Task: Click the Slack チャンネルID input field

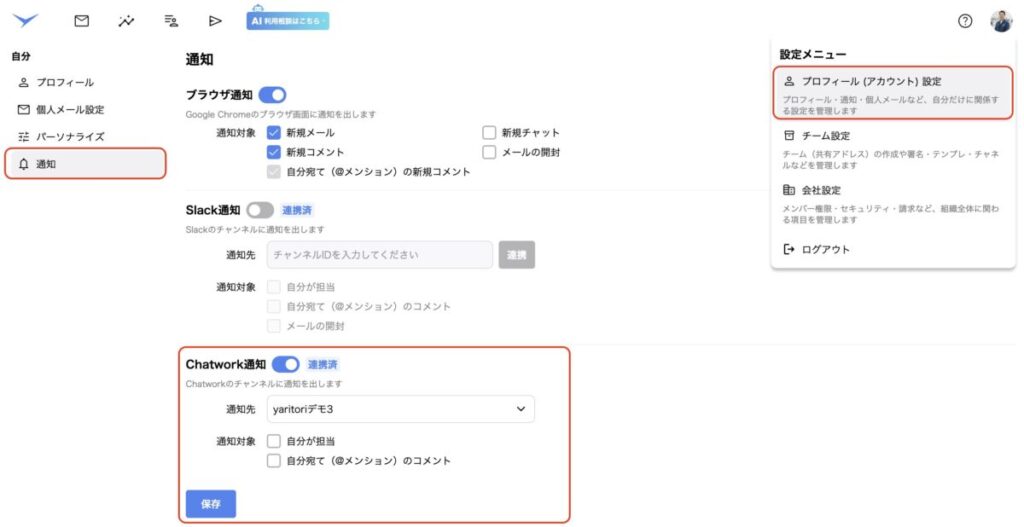Action: point(380,255)
